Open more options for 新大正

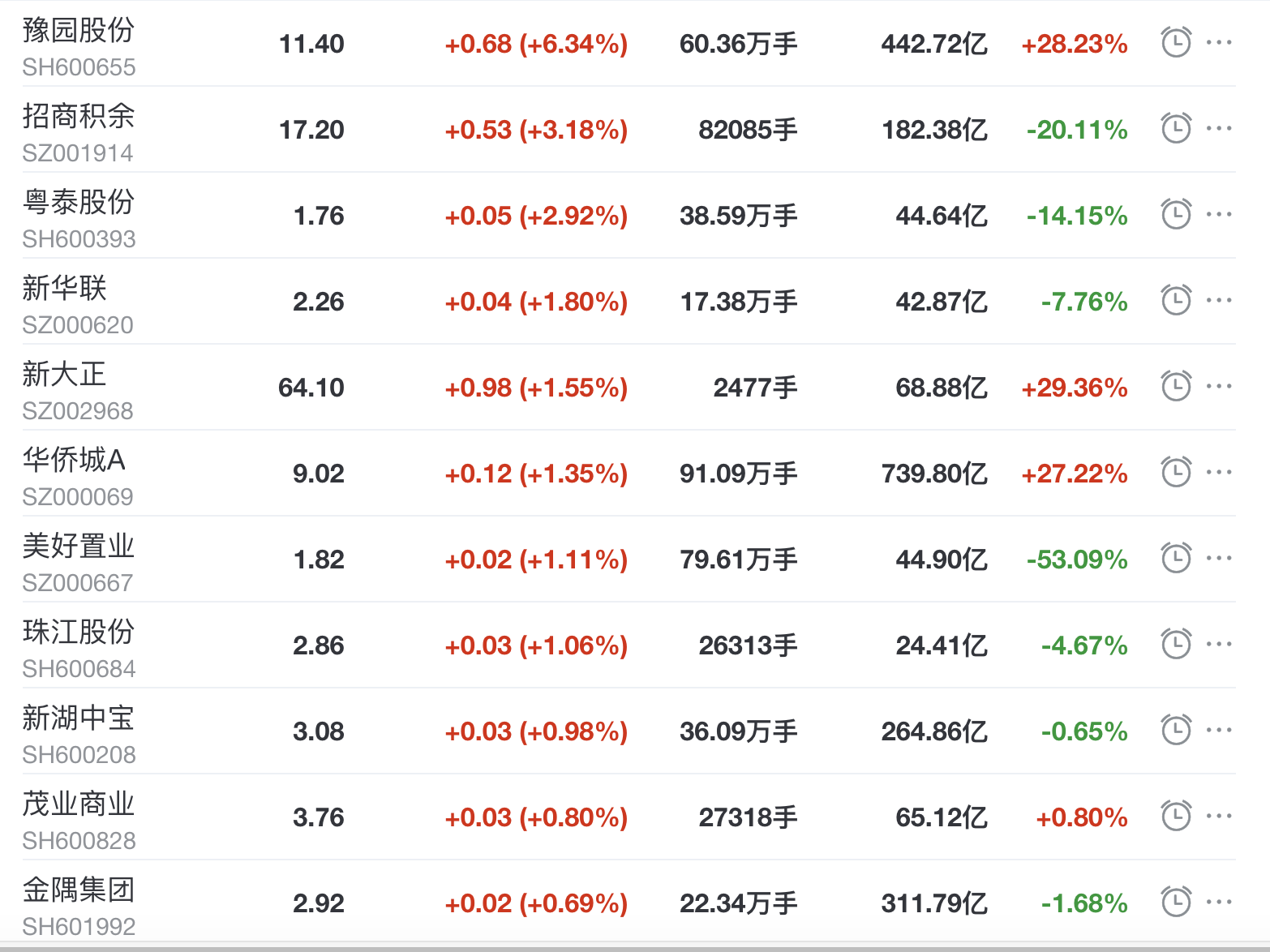1219,386
